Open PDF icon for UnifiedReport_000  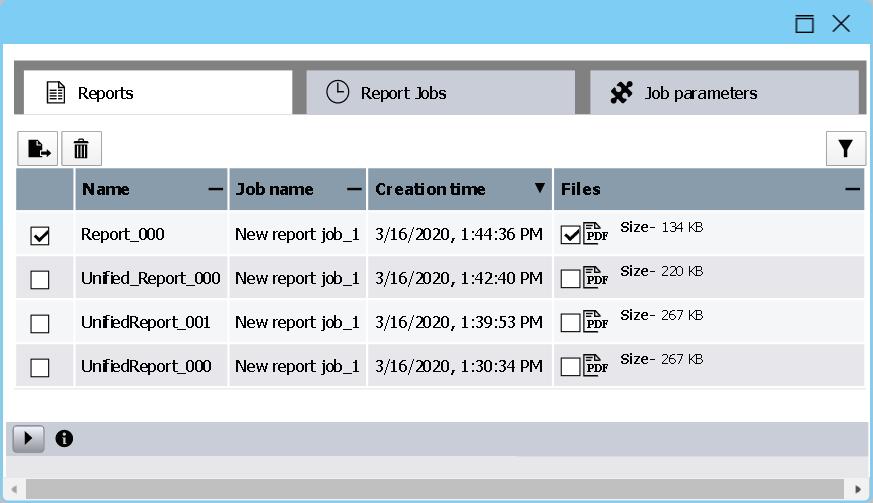(596, 365)
